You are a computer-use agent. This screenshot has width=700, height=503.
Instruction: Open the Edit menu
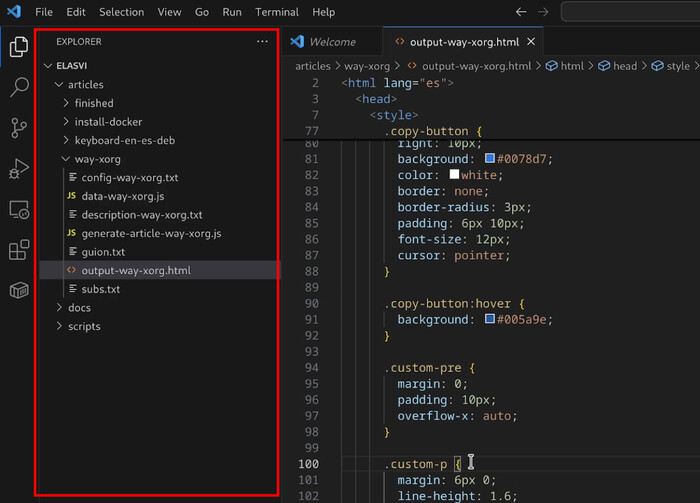coord(76,12)
